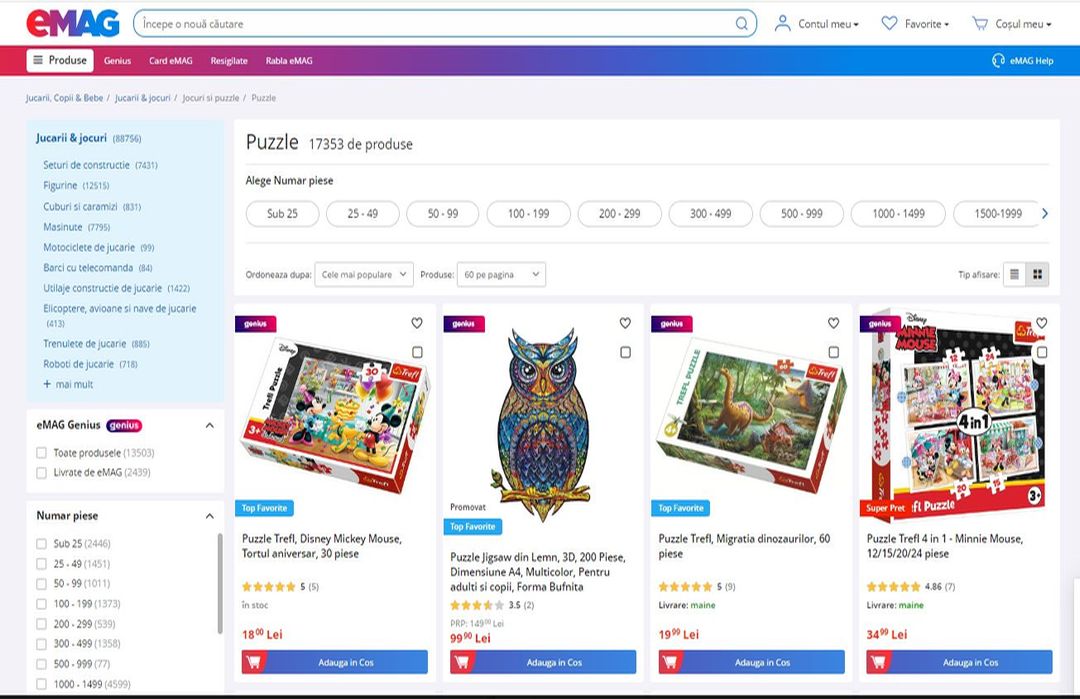Open the Contul meu account icon
Viewport: 1080px width, 699px height.
coord(782,24)
